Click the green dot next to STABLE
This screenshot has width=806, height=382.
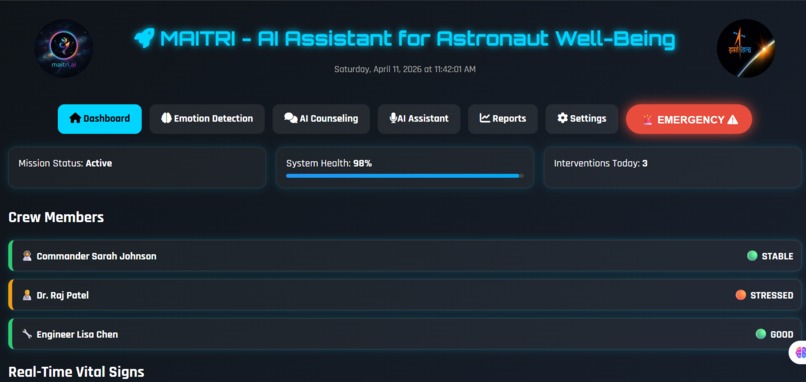point(752,256)
